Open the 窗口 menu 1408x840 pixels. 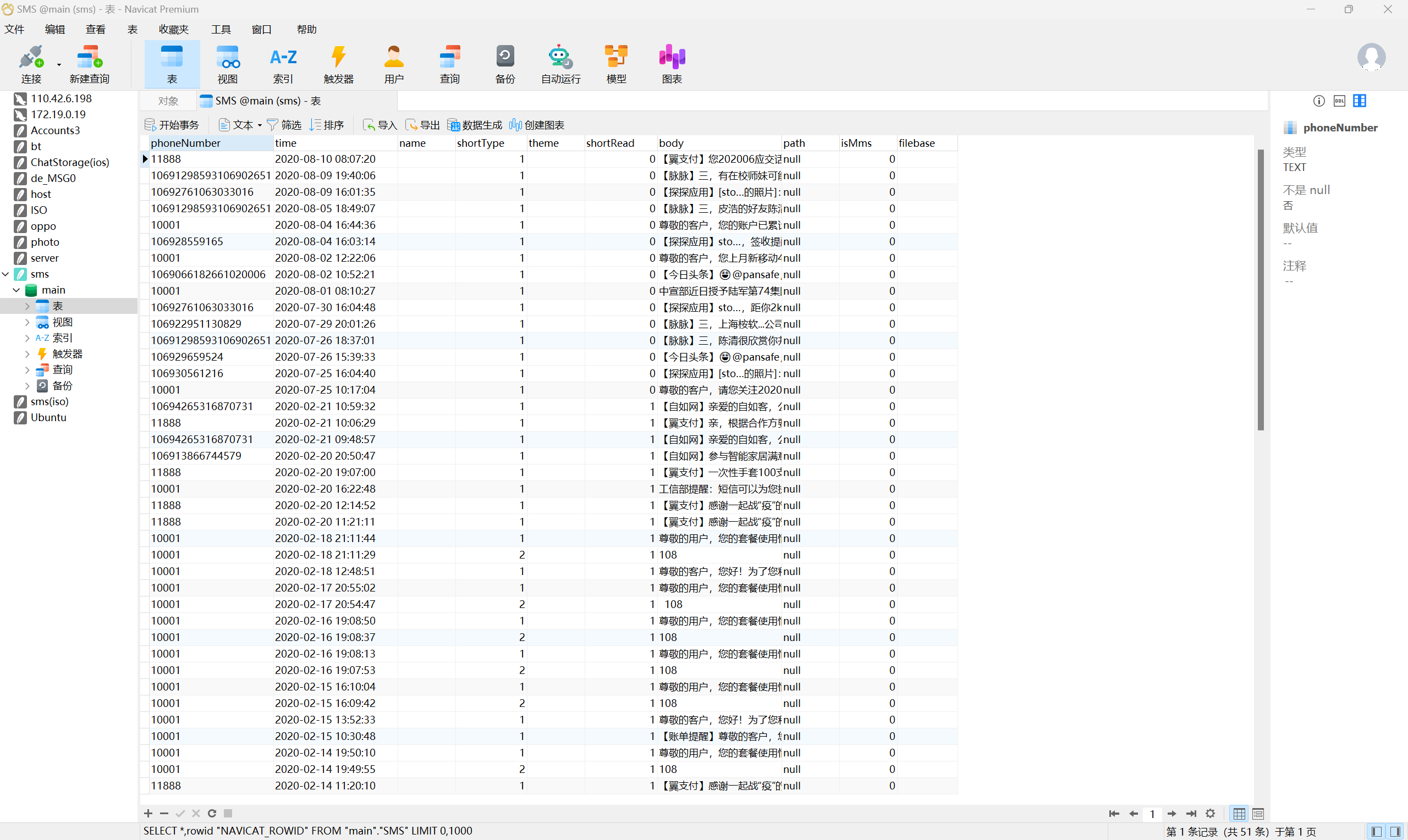[x=261, y=30]
